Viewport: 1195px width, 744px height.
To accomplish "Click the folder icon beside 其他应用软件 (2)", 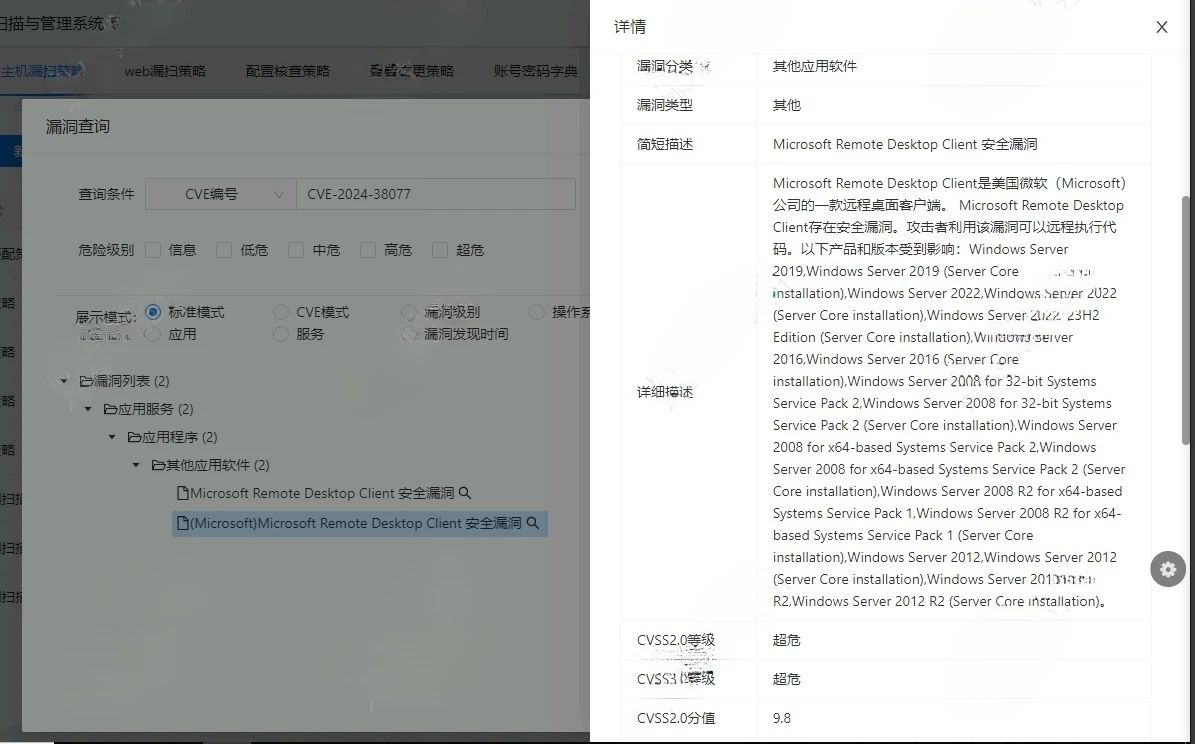I will coord(158,464).
